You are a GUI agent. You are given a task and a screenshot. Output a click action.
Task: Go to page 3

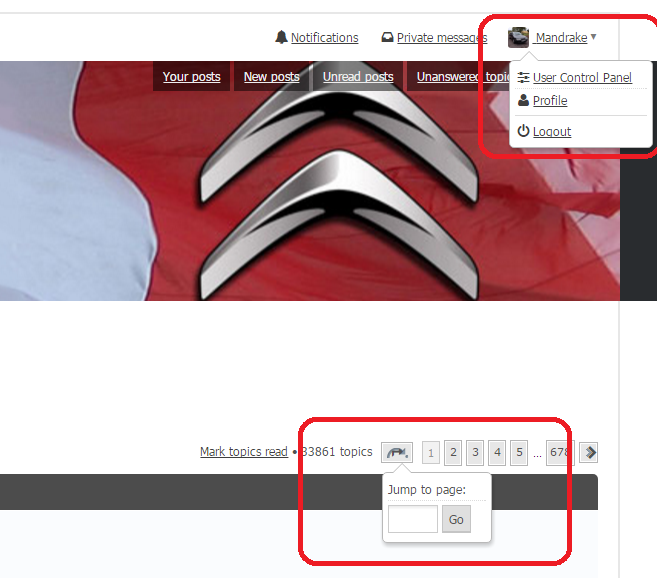click(475, 452)
